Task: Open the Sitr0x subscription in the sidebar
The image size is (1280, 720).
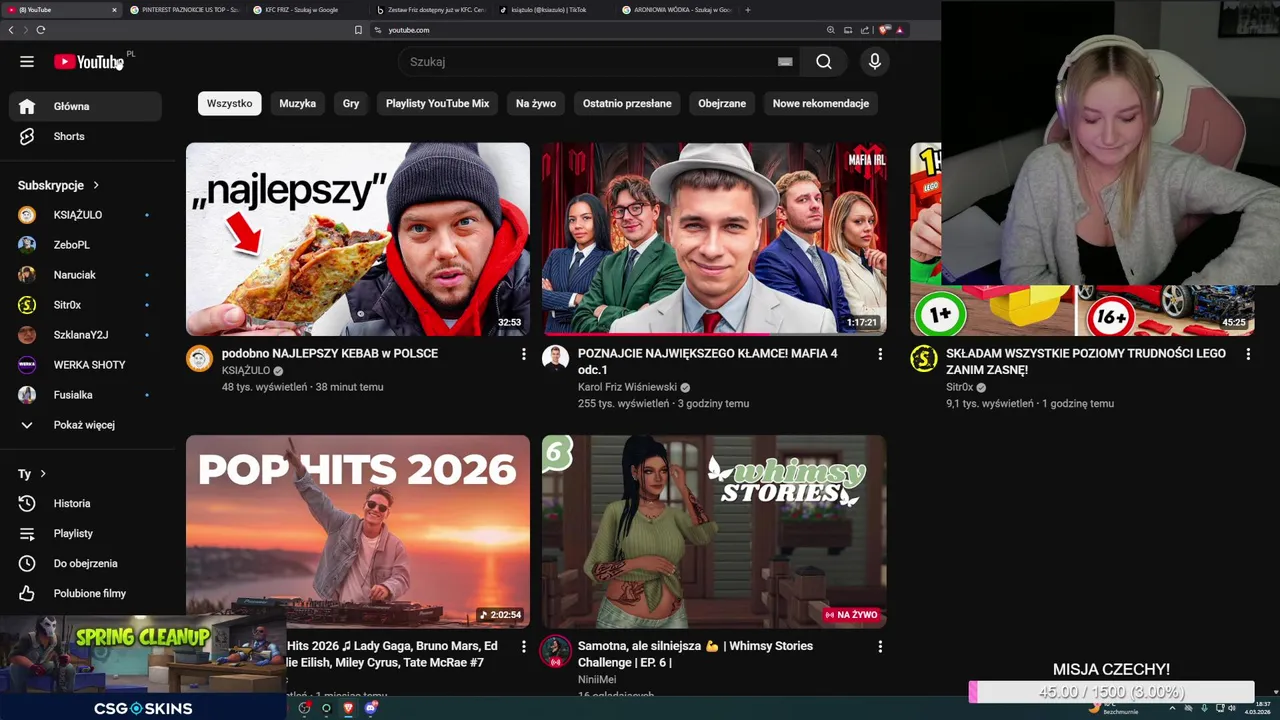Action: 85,305
